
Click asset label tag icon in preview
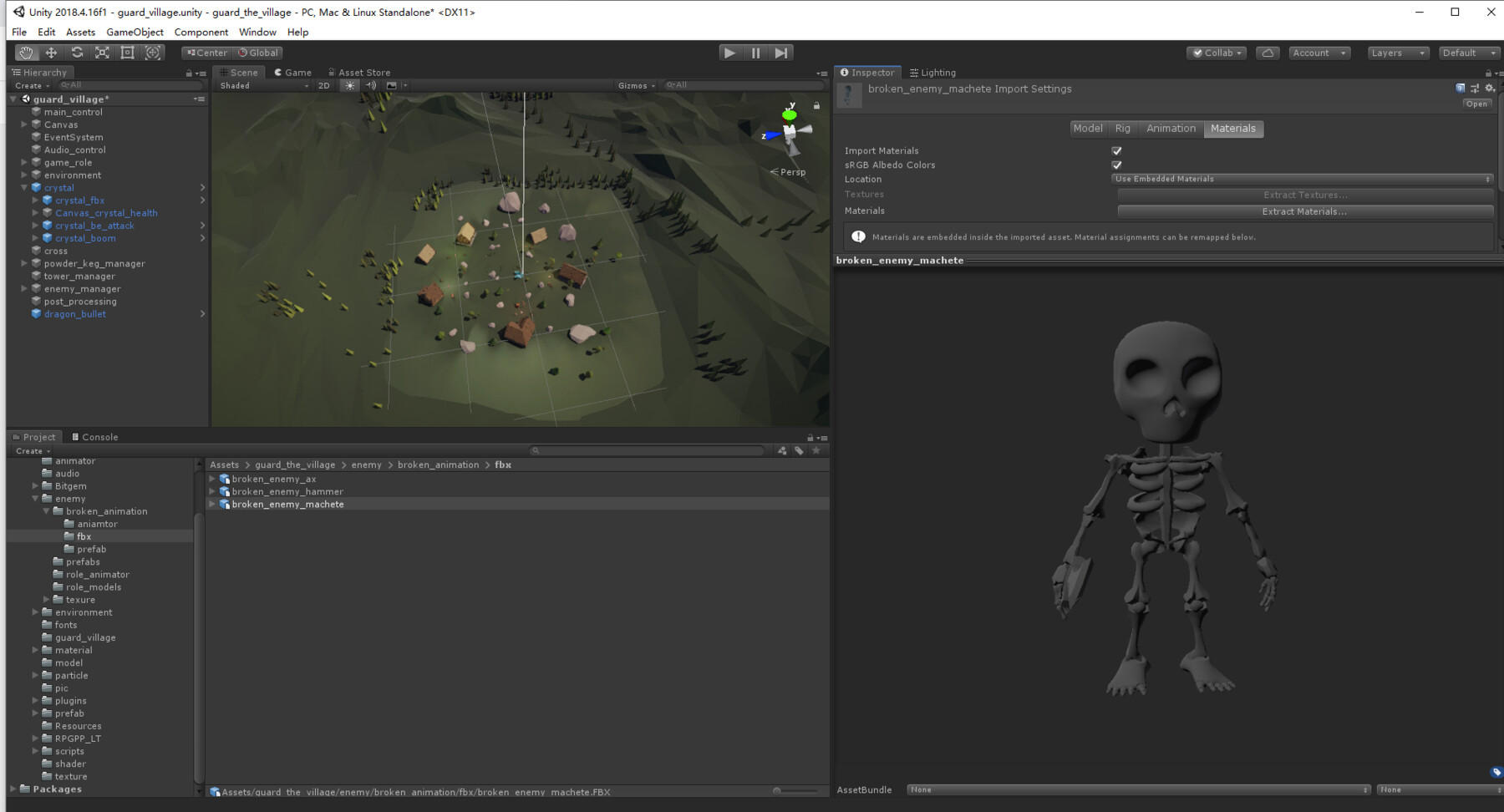click(x=1496, y=772)
